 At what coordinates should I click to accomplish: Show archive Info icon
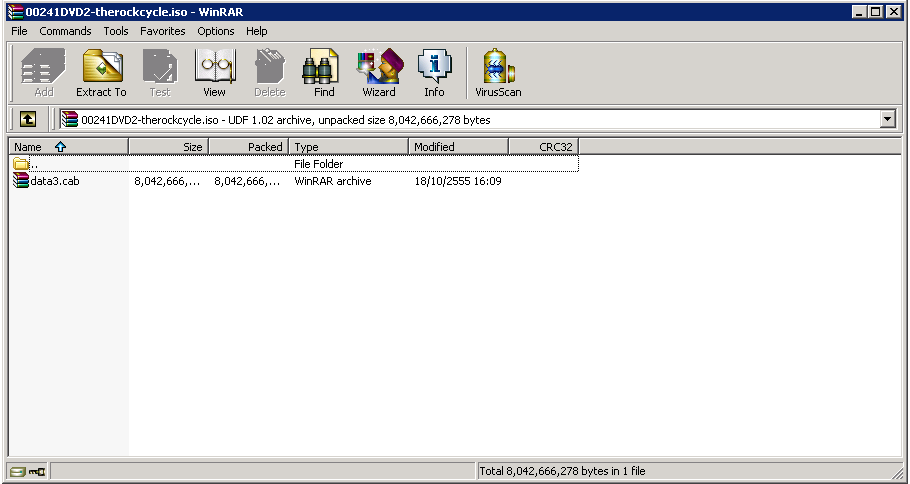(434, 73)
